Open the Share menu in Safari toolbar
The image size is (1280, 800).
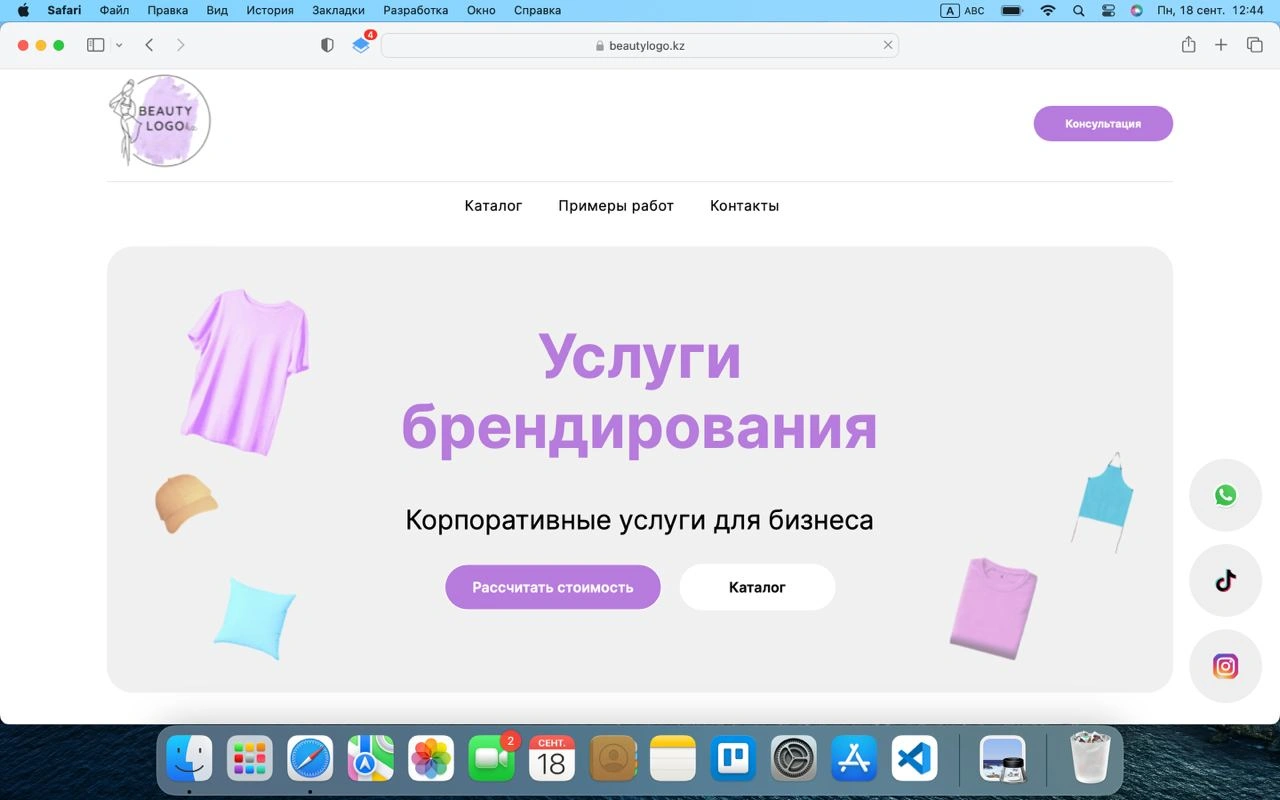pyautogui.click(x=1188, y=45)
